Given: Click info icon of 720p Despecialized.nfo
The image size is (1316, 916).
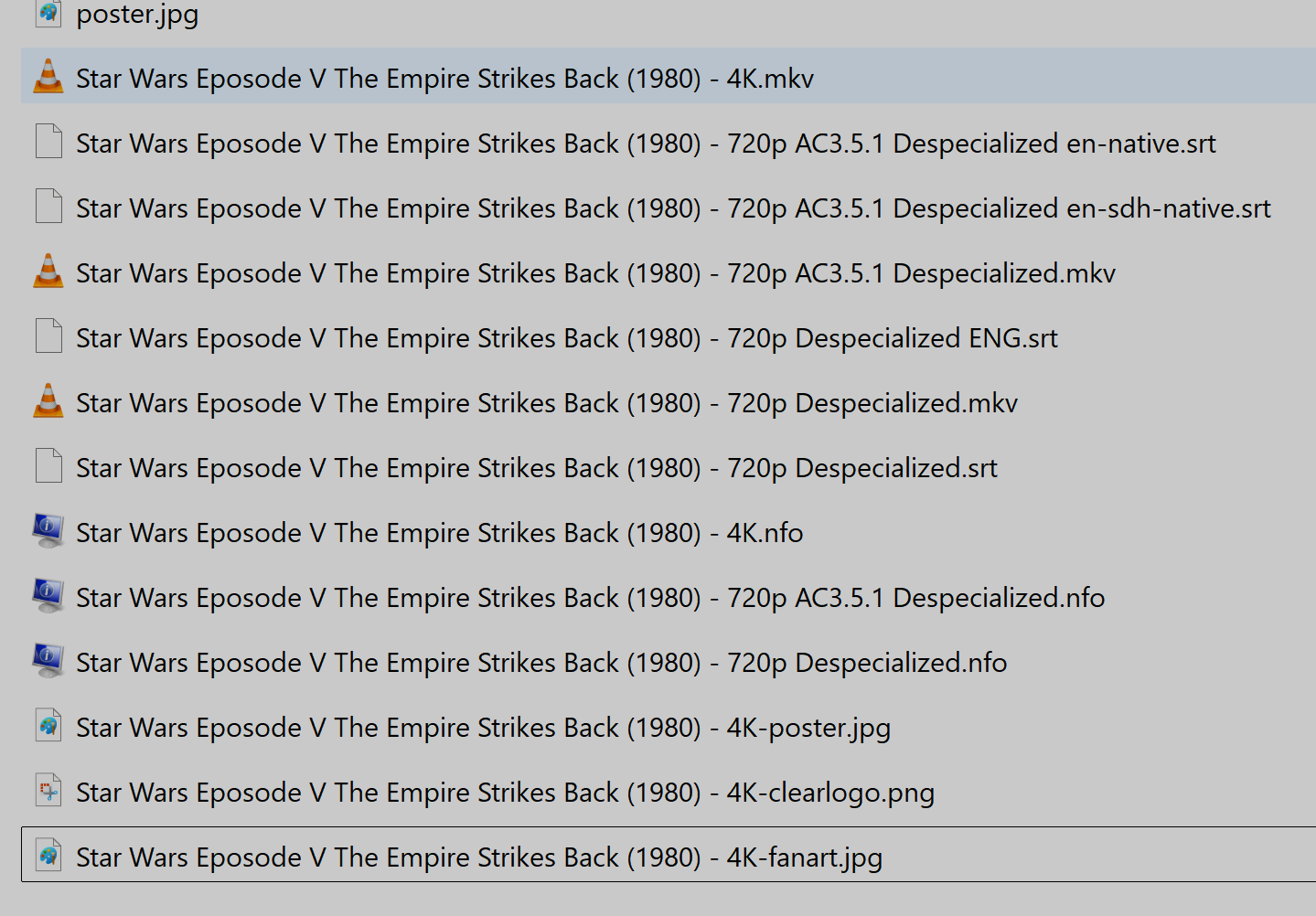Looking at the screenshot, I should click(x=48, y=661).
